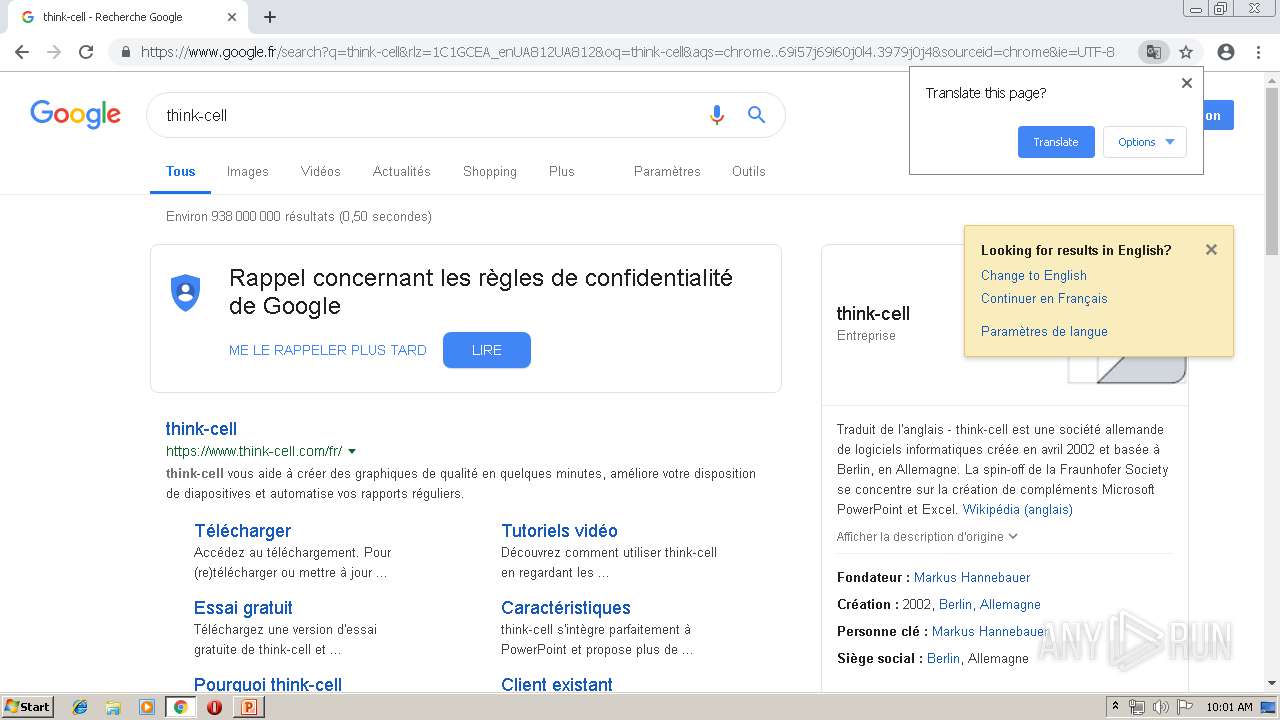Open the Chrome three-dot menu
Screen dimensions: 1280x720
1258,52
